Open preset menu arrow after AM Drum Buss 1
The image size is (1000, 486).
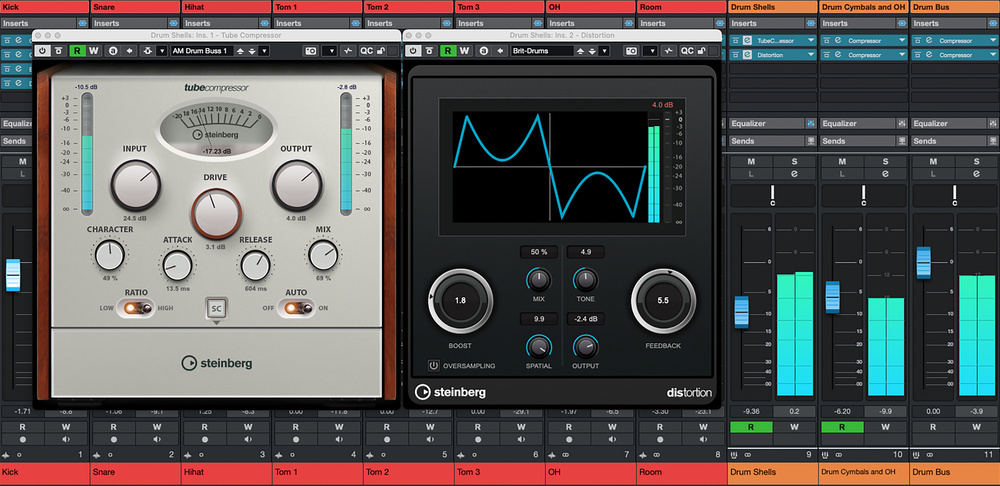[264, 50]
